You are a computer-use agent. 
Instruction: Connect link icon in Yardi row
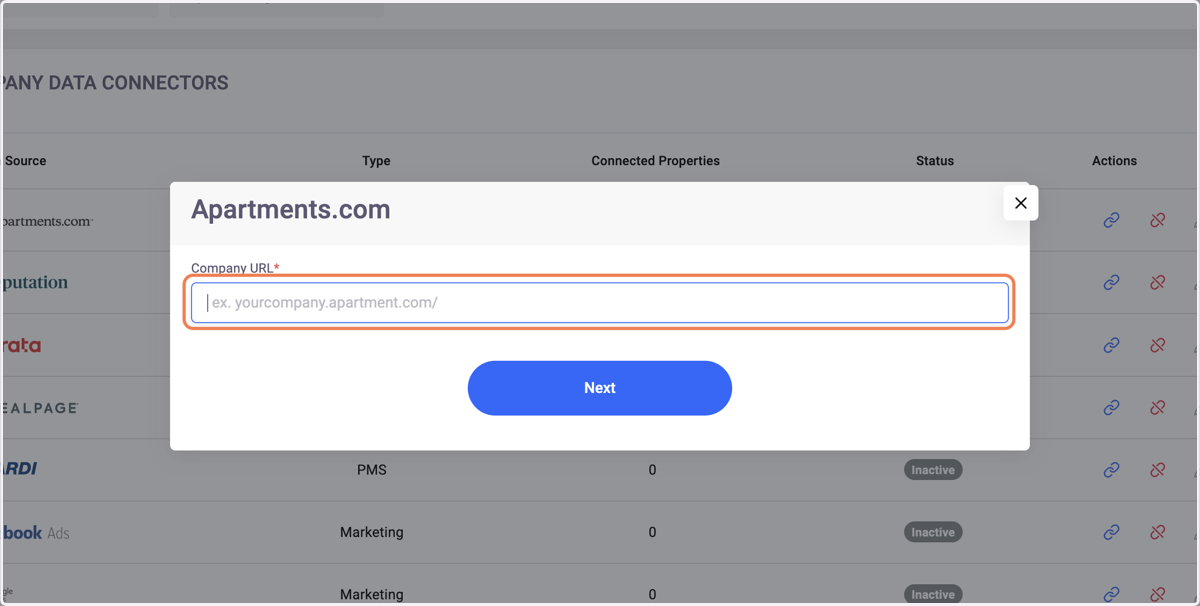(1111, 469)
